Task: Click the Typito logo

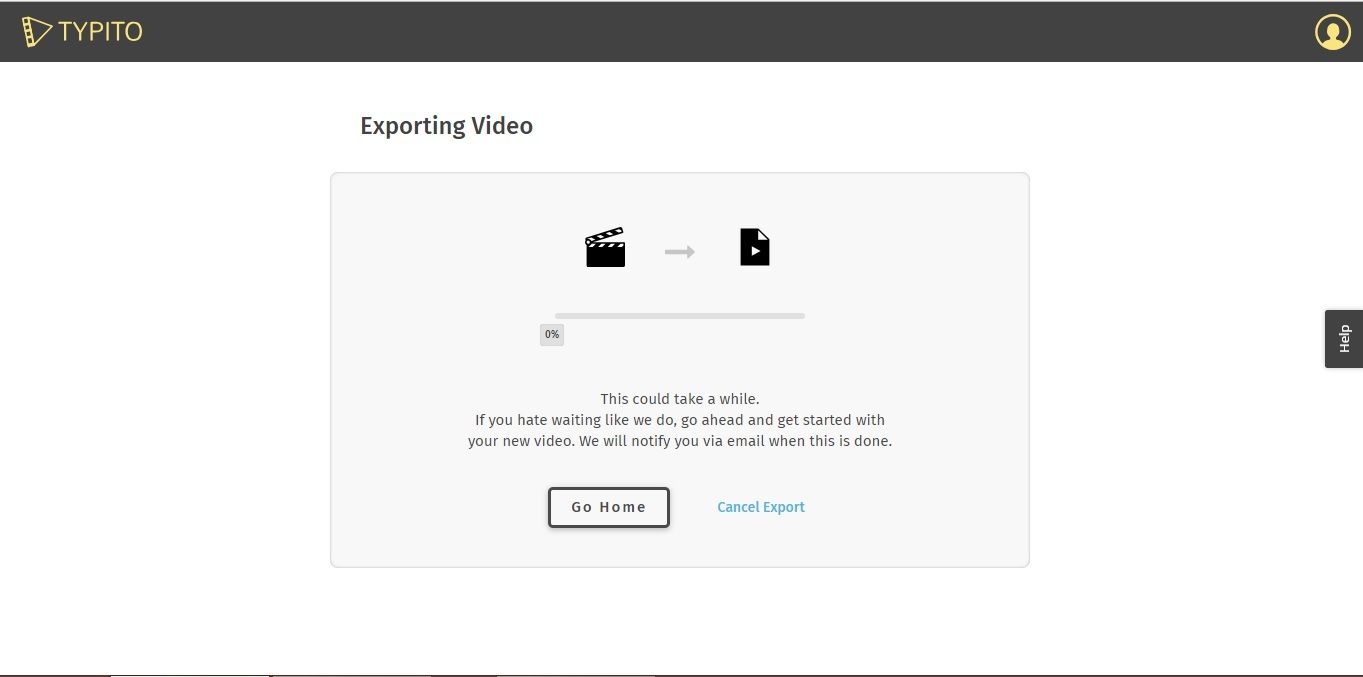Action: click(x=82, y=32)
